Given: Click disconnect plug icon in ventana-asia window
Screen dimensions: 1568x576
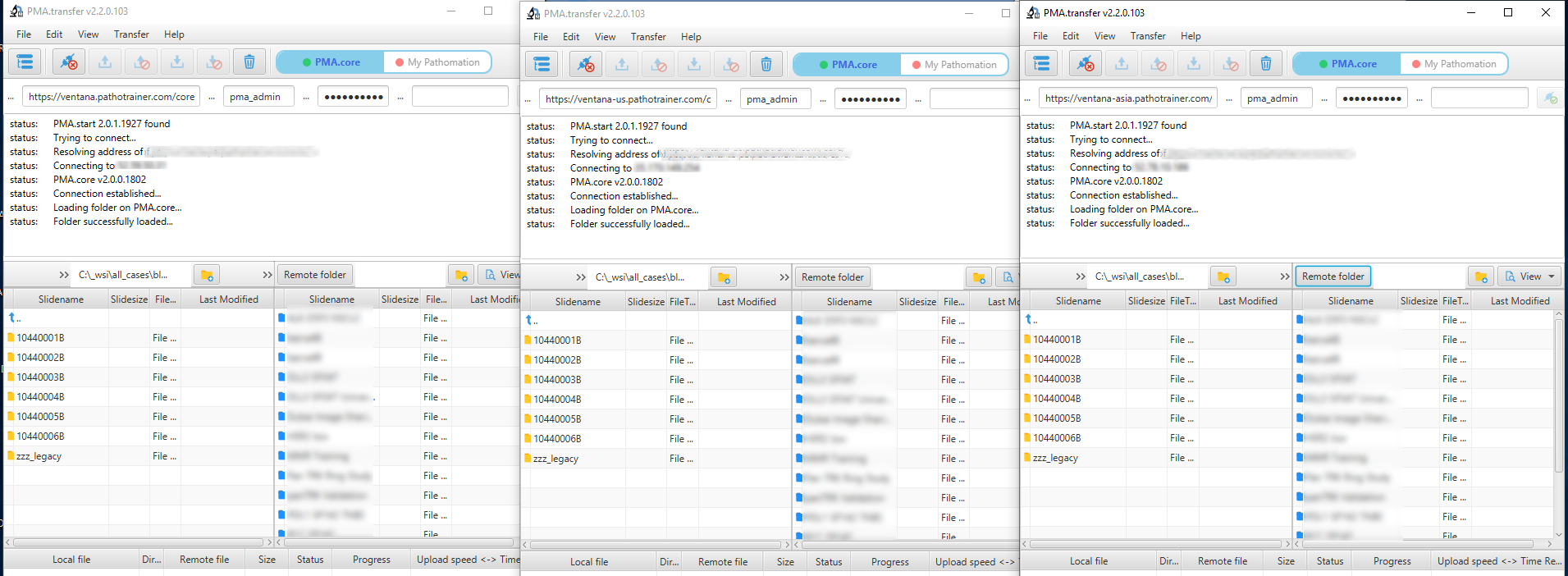Looking at the screenshot, I should click(x=1085, y=64).
